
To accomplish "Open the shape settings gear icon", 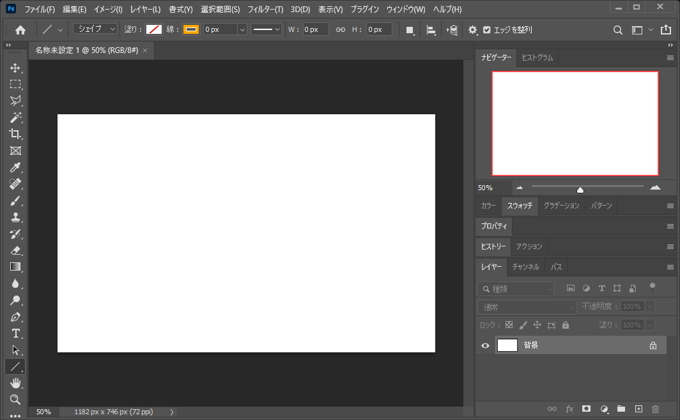I will (472, 30).
